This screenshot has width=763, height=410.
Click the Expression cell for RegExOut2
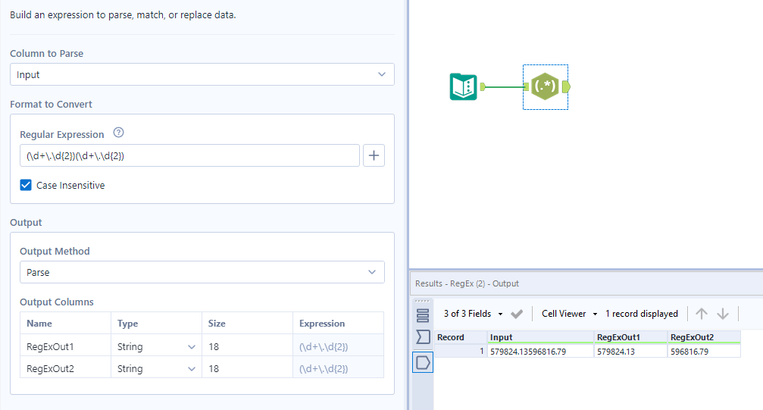(338, 369)
